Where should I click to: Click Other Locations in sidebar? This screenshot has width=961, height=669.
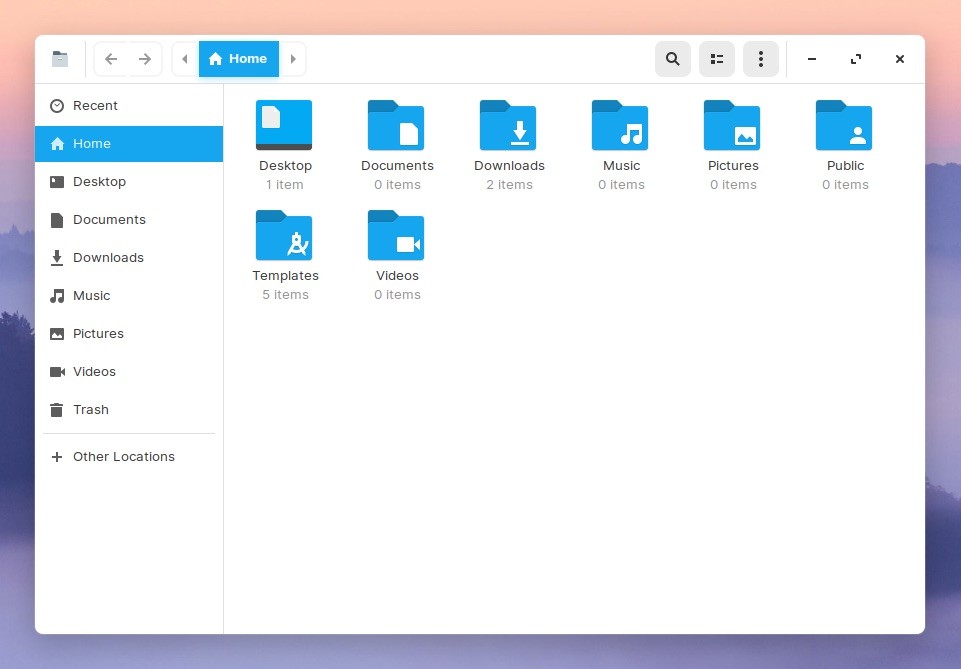123,457
